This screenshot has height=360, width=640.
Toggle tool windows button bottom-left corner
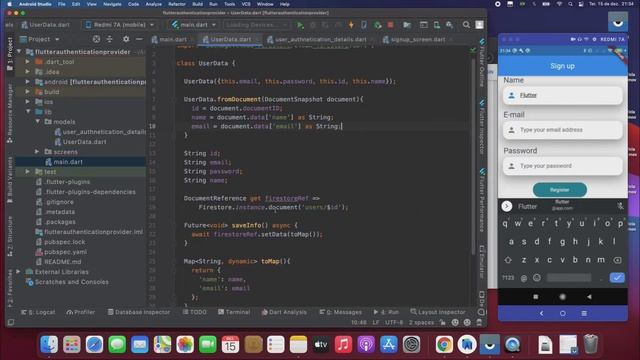coord(11,322)
